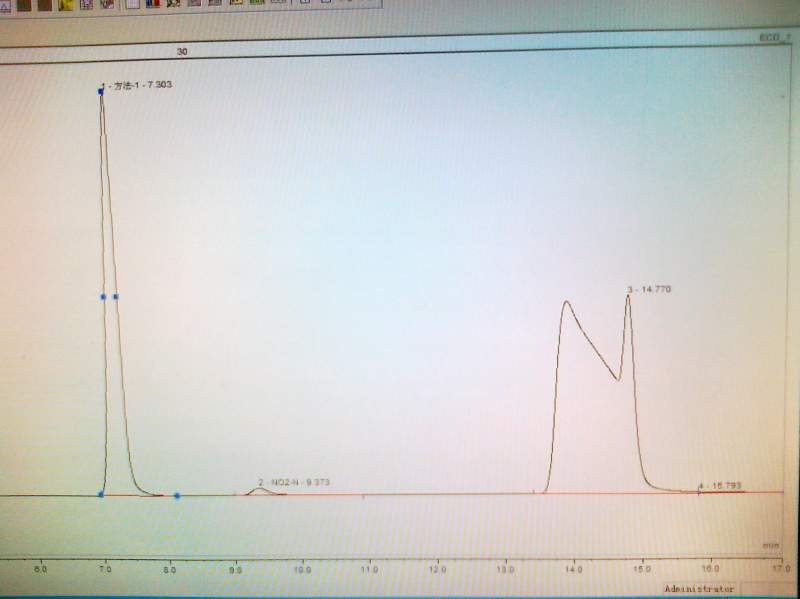Select baseline start handle under peak 1

[101, 494]
